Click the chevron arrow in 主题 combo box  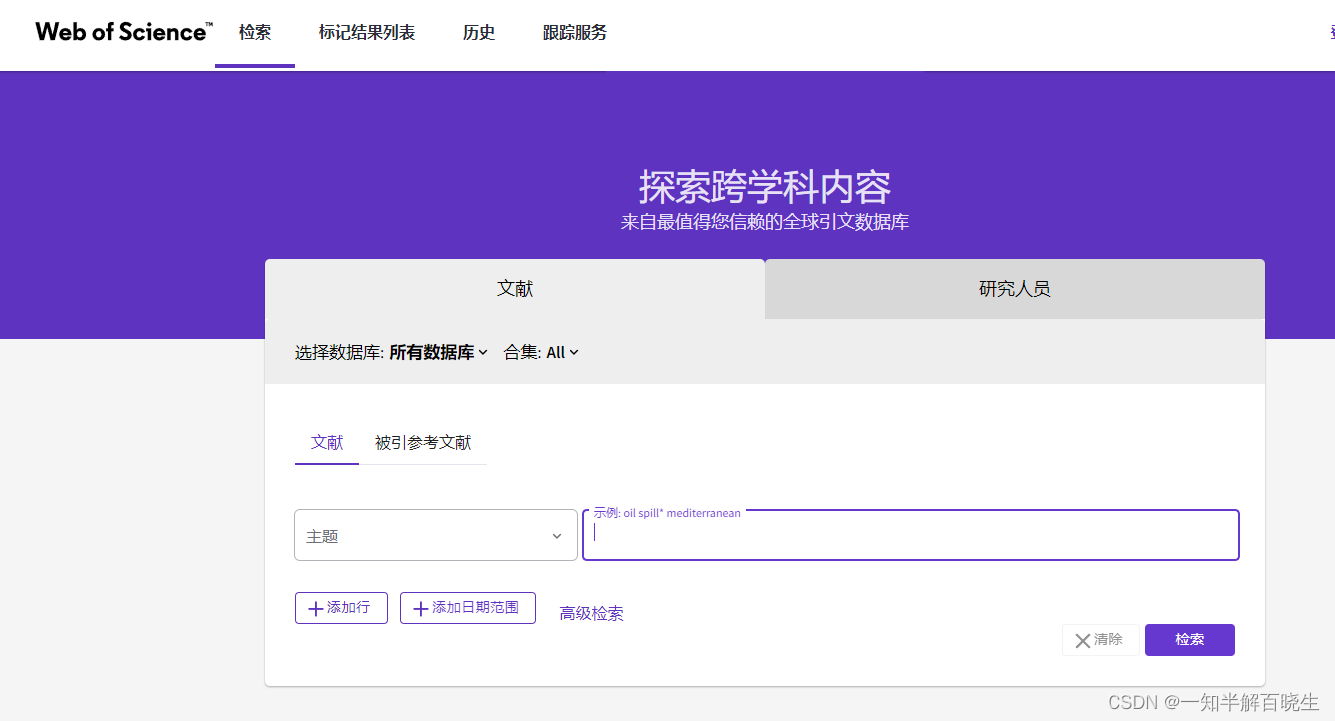(x=557, y=536)
